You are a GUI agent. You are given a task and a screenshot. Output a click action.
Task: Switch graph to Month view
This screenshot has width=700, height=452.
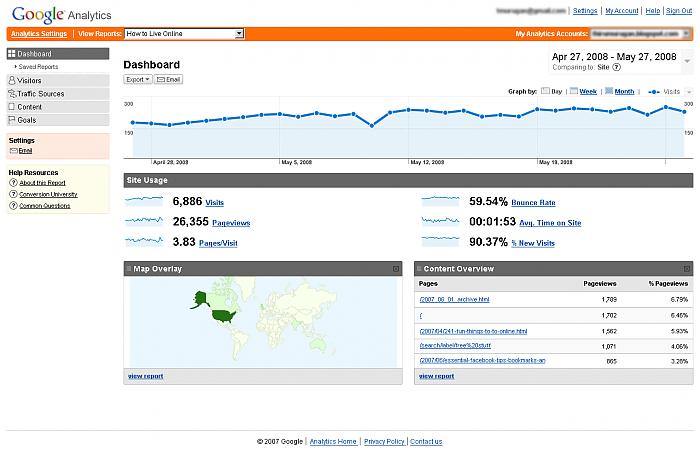pyautogui.click(x=624, y=92)
